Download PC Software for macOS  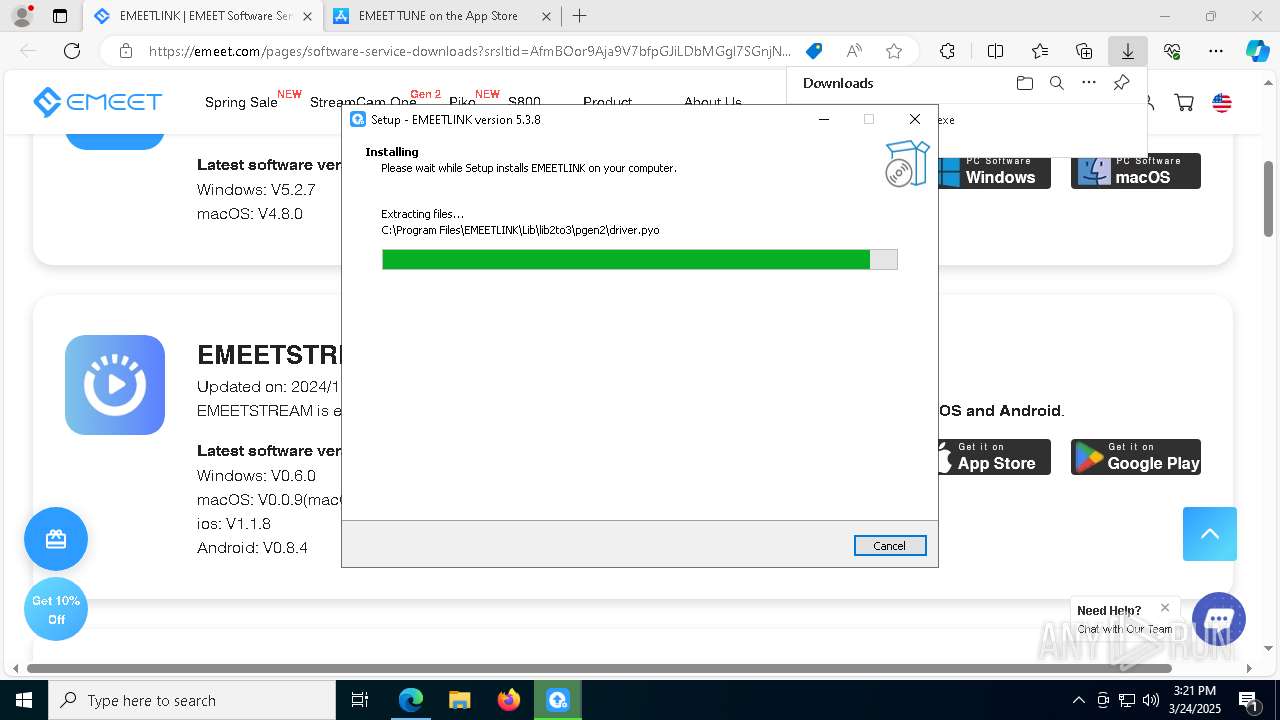coord(1136,171)
